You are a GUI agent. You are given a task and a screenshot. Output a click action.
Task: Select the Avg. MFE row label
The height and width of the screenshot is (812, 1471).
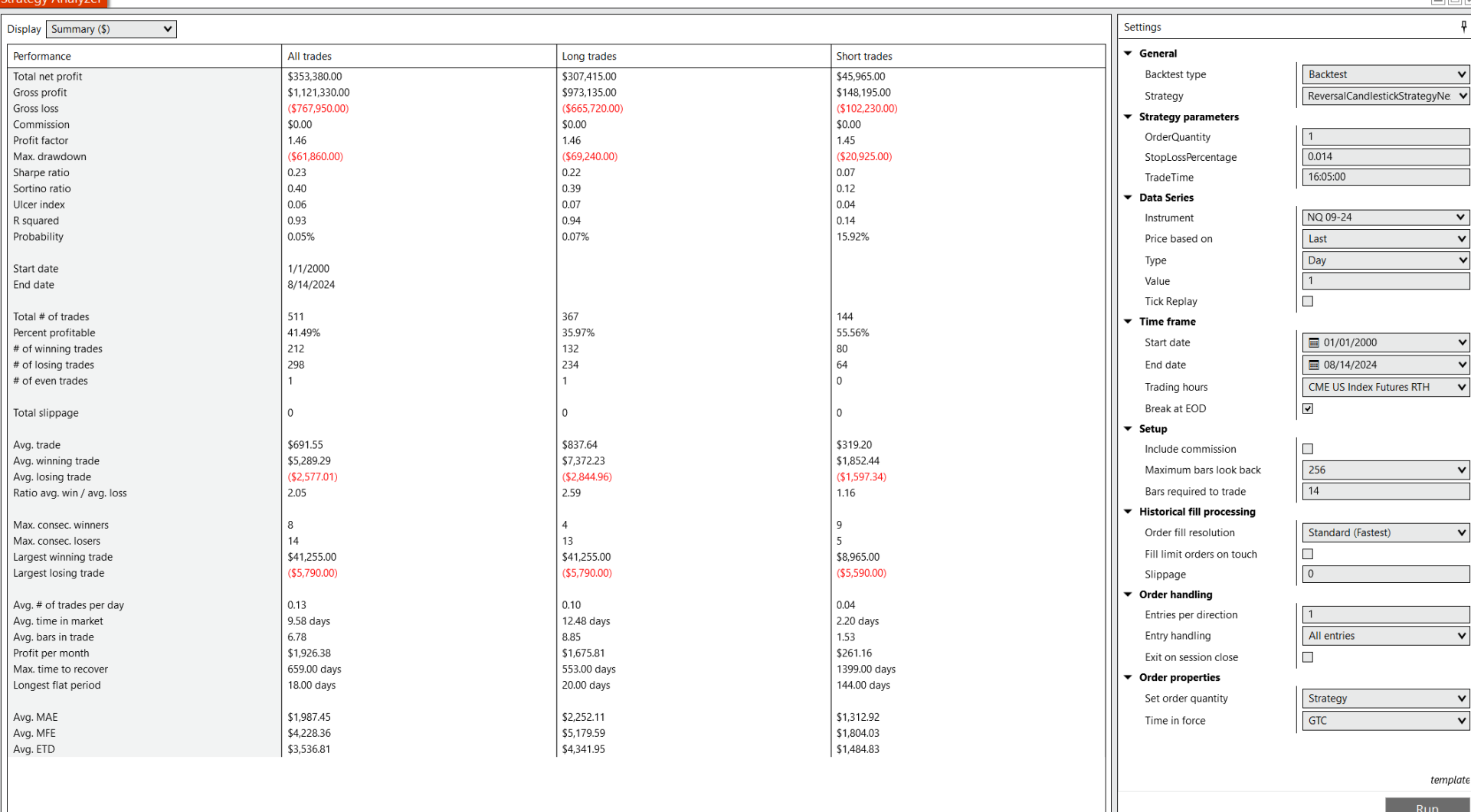(x=35, y=733)
